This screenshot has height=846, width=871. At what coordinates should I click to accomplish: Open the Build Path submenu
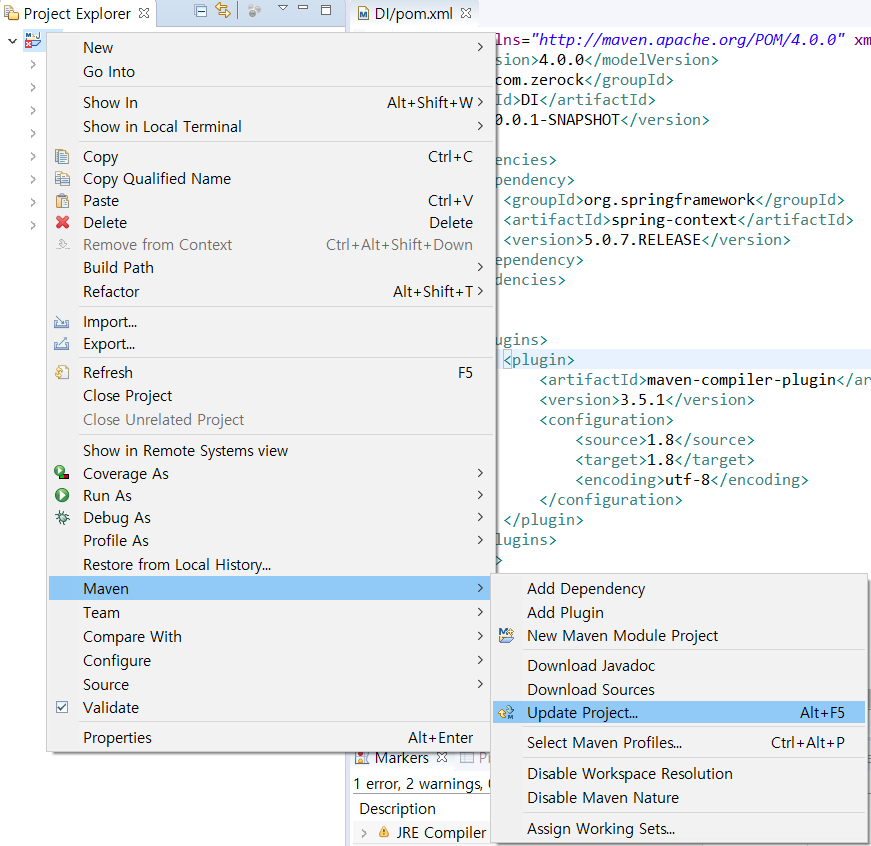(271, 268)
